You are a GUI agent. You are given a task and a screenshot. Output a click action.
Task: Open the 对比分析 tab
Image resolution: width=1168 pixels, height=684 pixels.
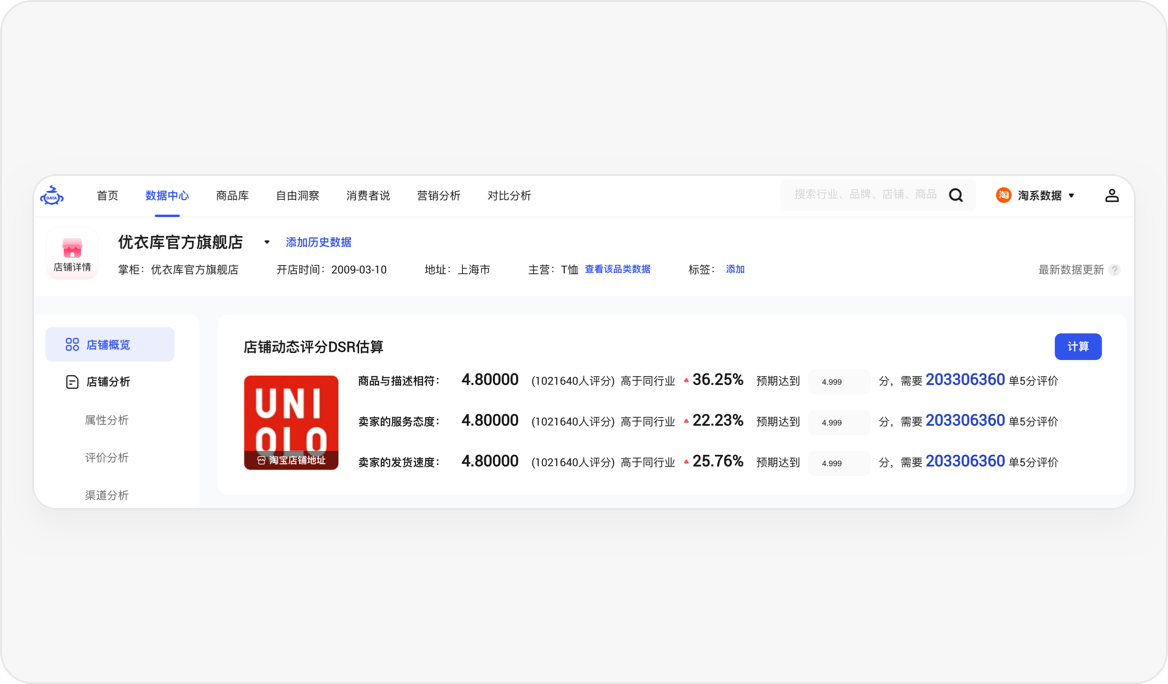pos(510,195)
